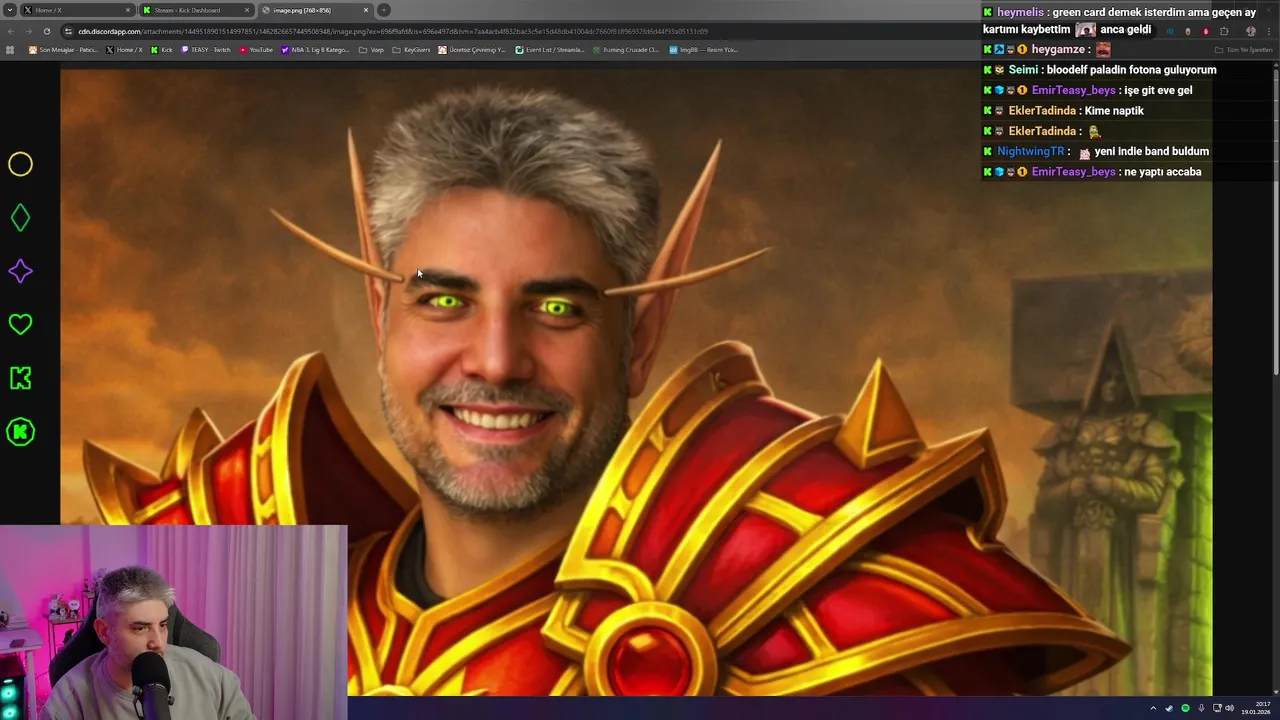
Task: Open the volume speaker tray icon
Action: pos(1230,708)
